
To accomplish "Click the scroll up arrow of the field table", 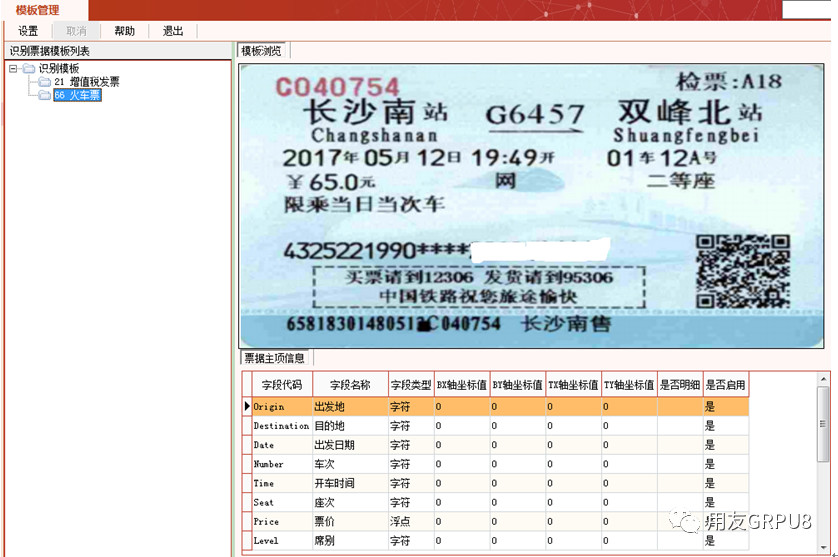I will [x=824, y=379].
